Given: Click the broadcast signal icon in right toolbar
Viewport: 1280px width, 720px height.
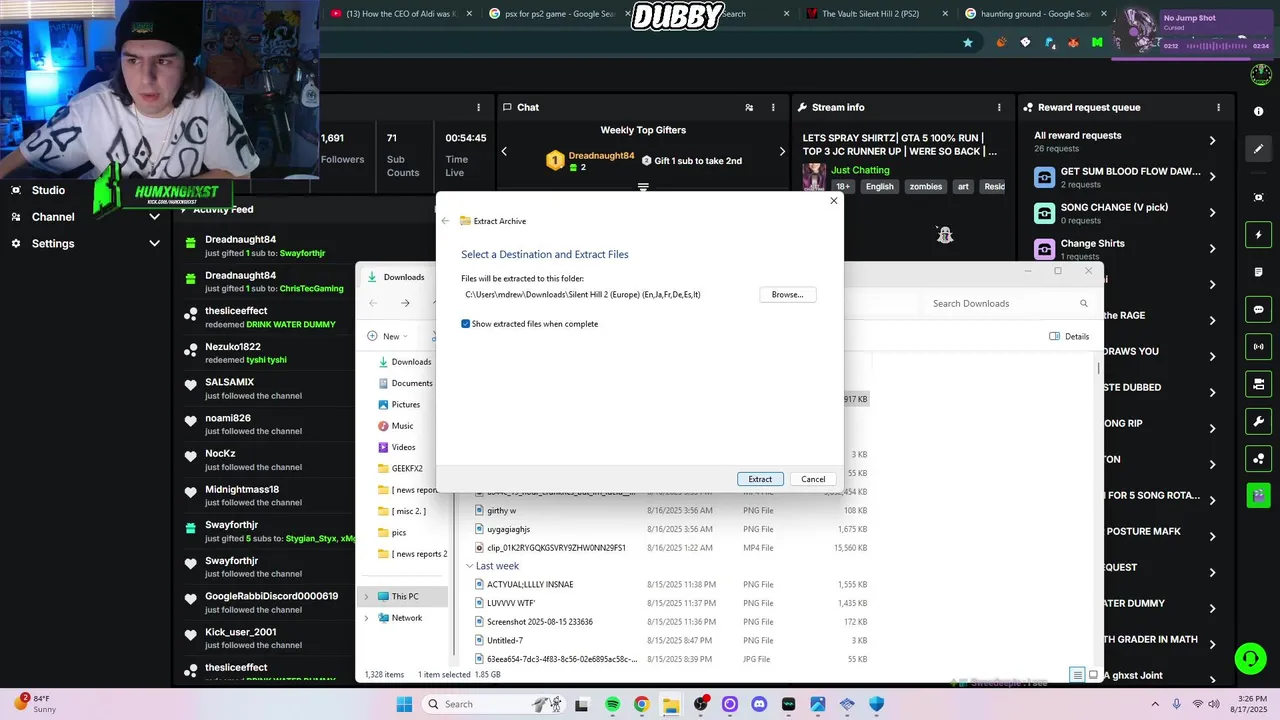Looking at the screenshot, I should (x=1258, y=346).
